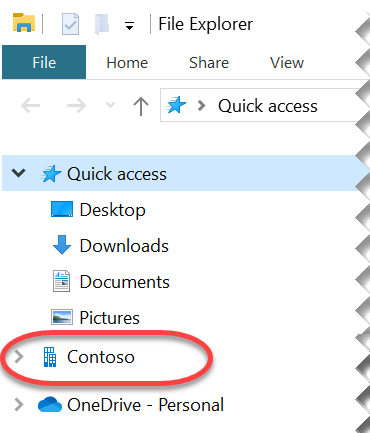Open the Recent locations dropdown chevron
Image resolution: width=370 pixels, height=433 pixels.
click(x=110, y=105)
